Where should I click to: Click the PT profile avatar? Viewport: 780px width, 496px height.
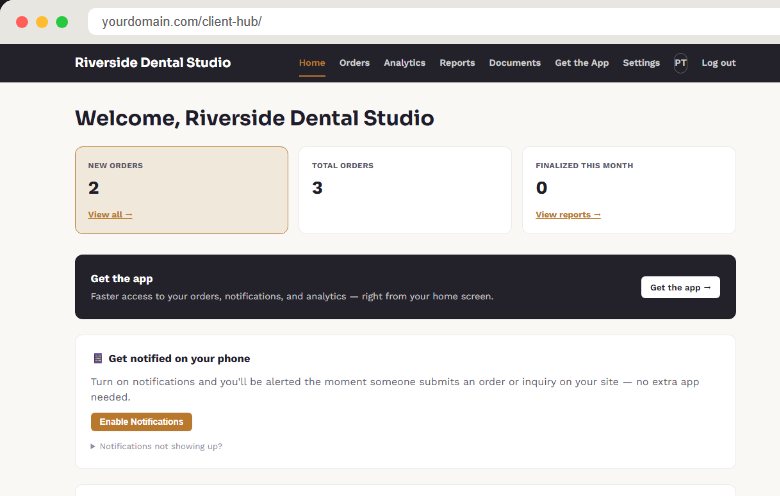681,63
